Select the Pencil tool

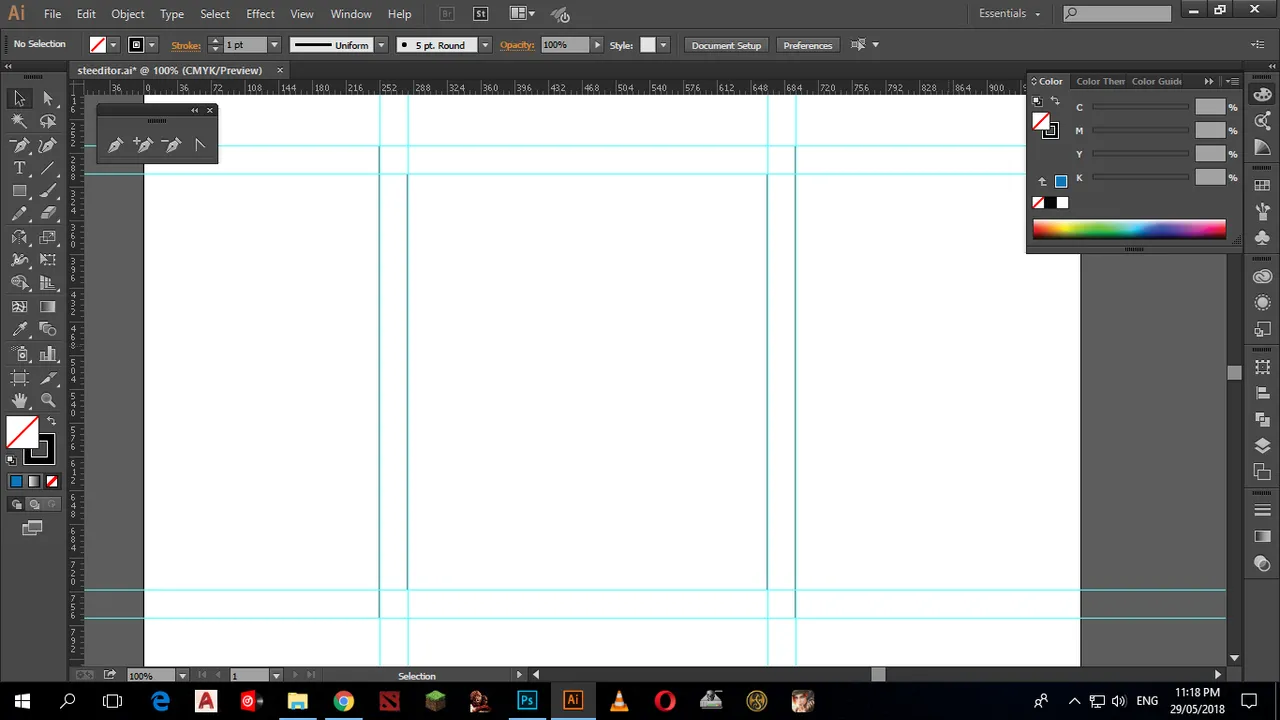19,214
